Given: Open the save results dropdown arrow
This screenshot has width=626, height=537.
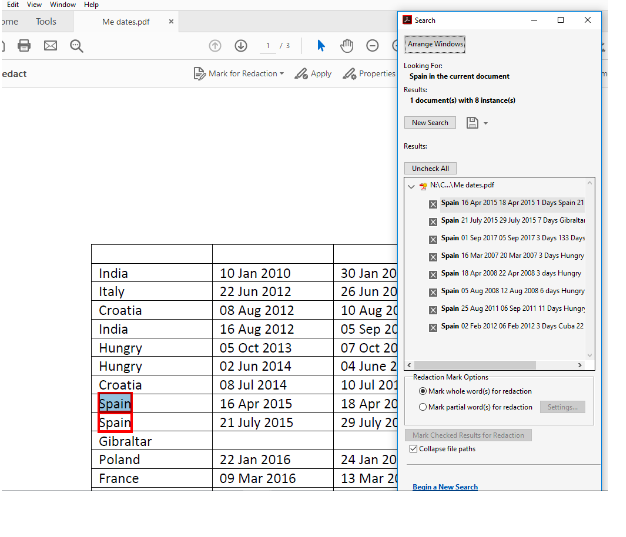Looking at the screenshot, I should 486,124.
